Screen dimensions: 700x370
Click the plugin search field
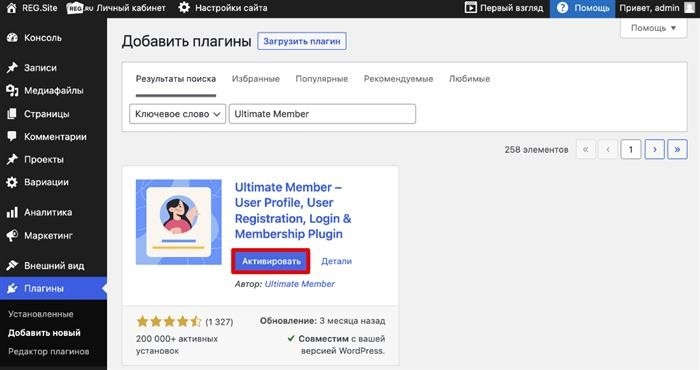coord(322,114)
